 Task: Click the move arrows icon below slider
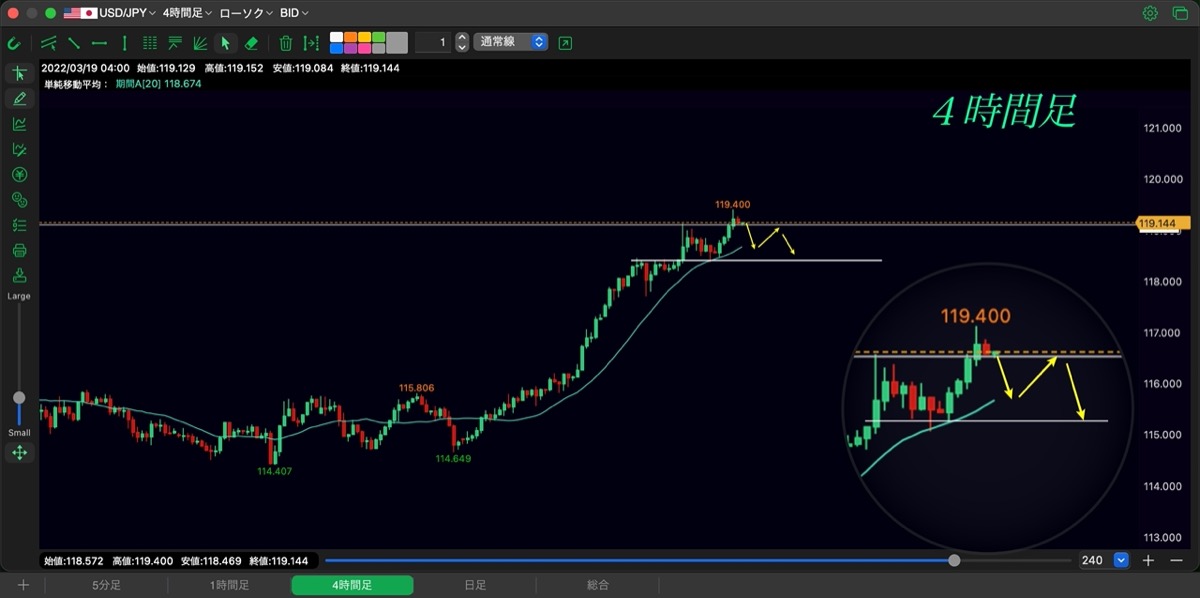19,453
